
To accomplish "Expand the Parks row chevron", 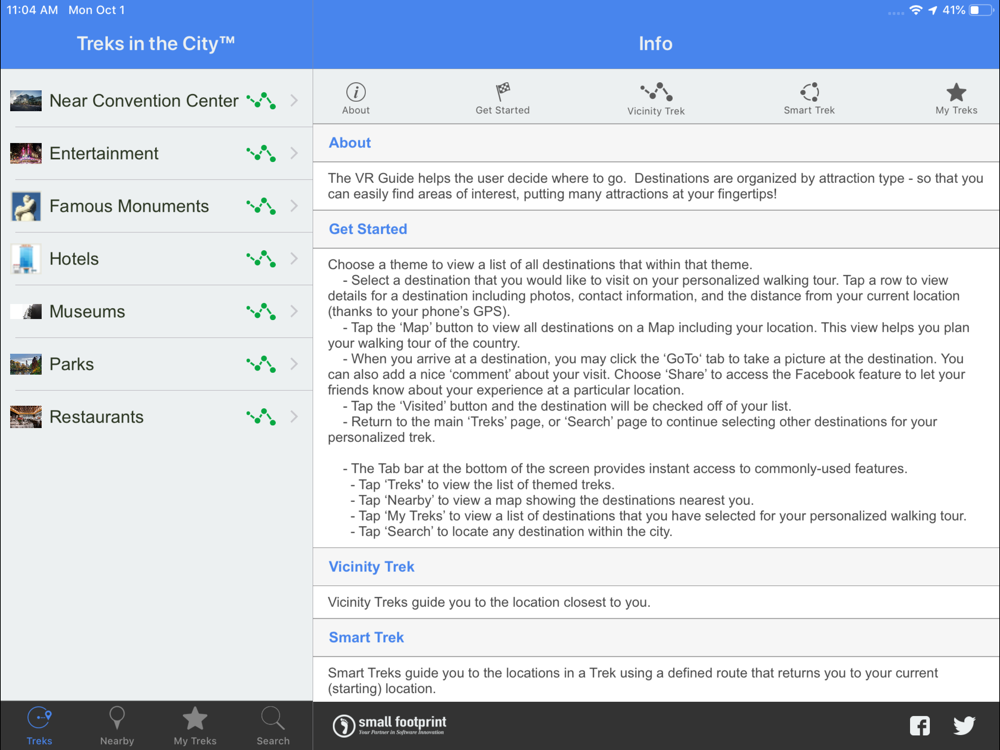I will [x=294, y=364].
